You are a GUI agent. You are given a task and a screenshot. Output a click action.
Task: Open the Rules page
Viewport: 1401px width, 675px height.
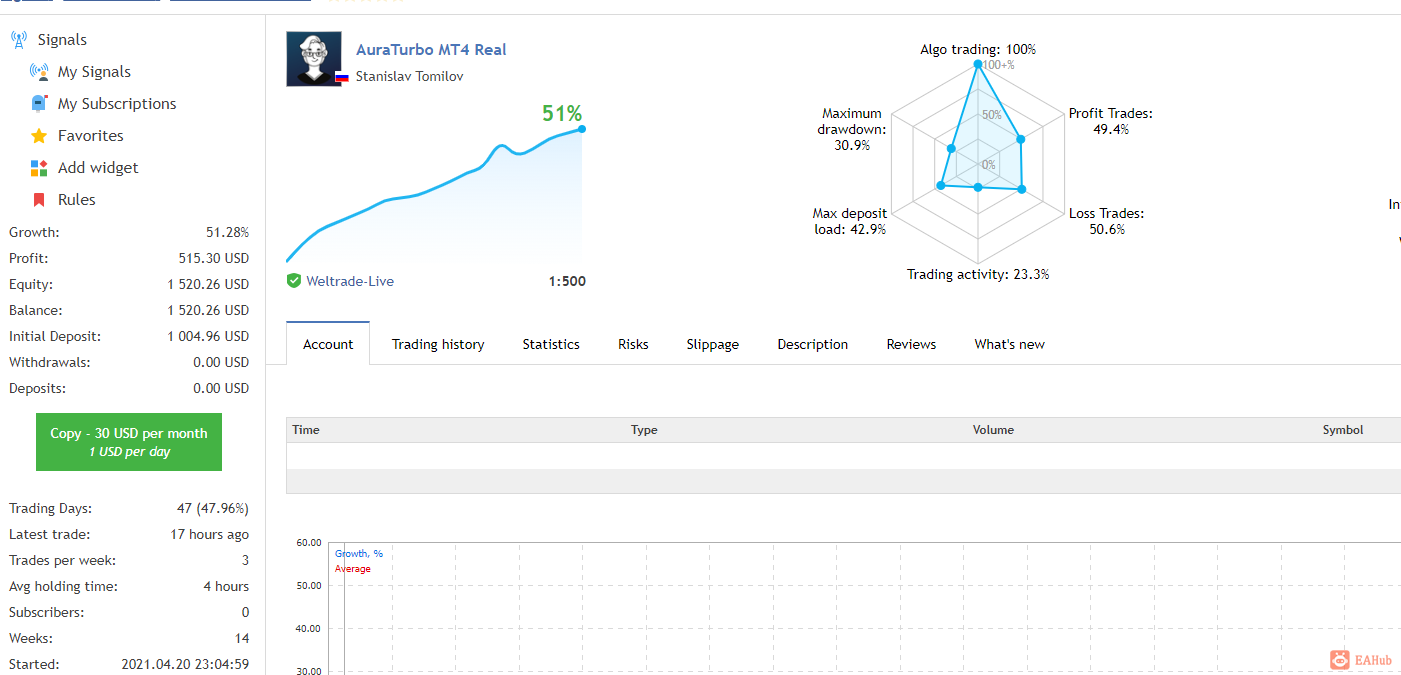(77, 200)
